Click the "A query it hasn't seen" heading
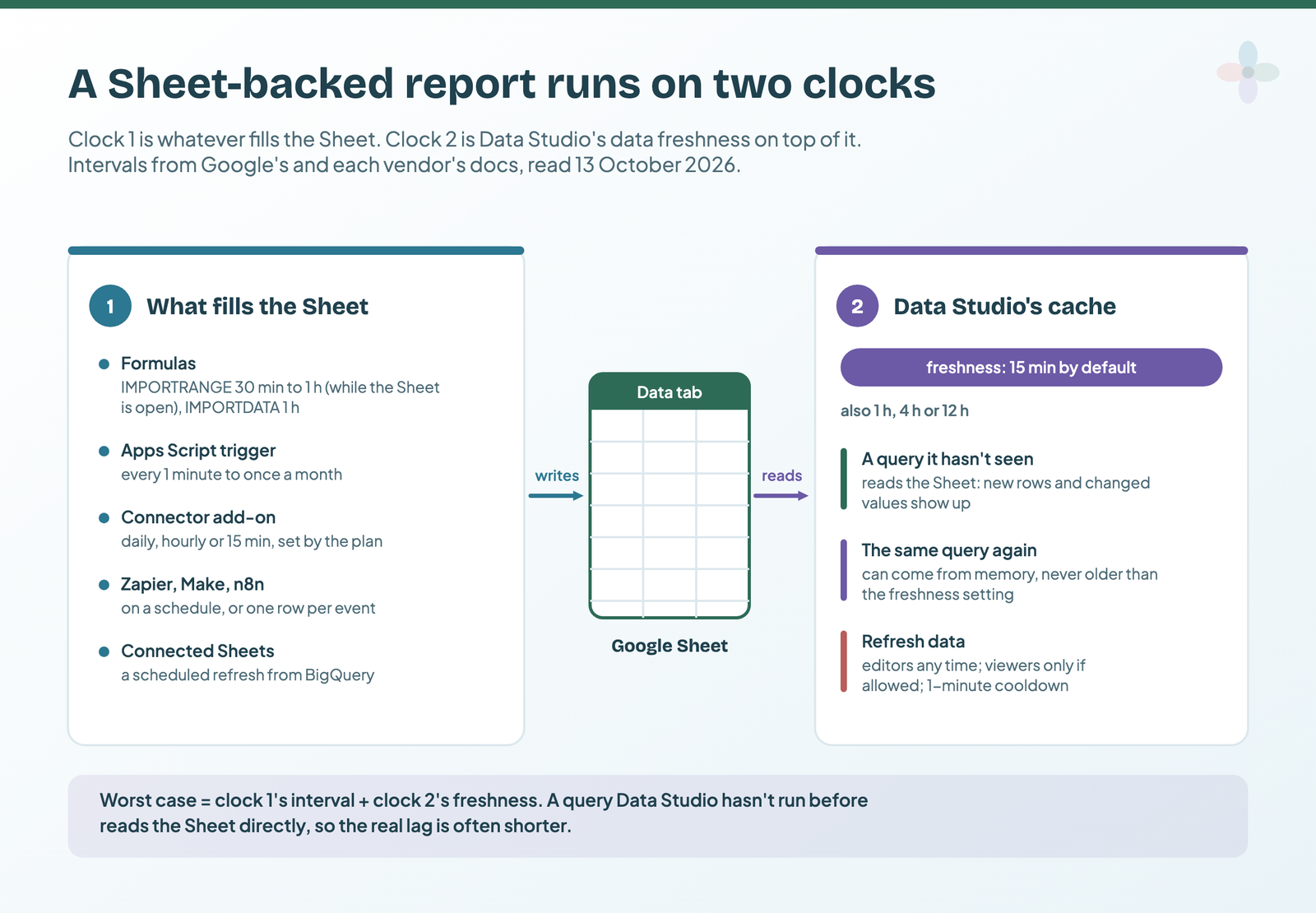Image resolution: width=1316 pixels, height=913 pixels. coord(948,459)
